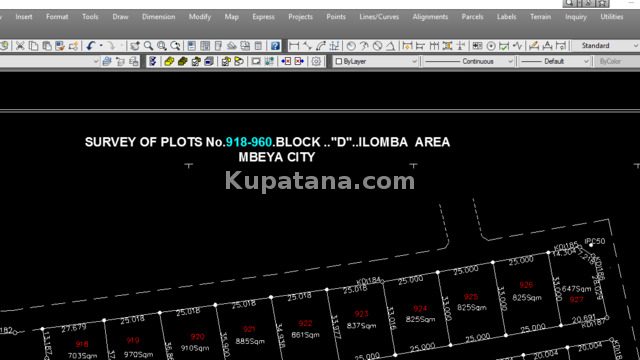Click the Center mark dimension icon
640x360 pixels.
pos(491,46)
